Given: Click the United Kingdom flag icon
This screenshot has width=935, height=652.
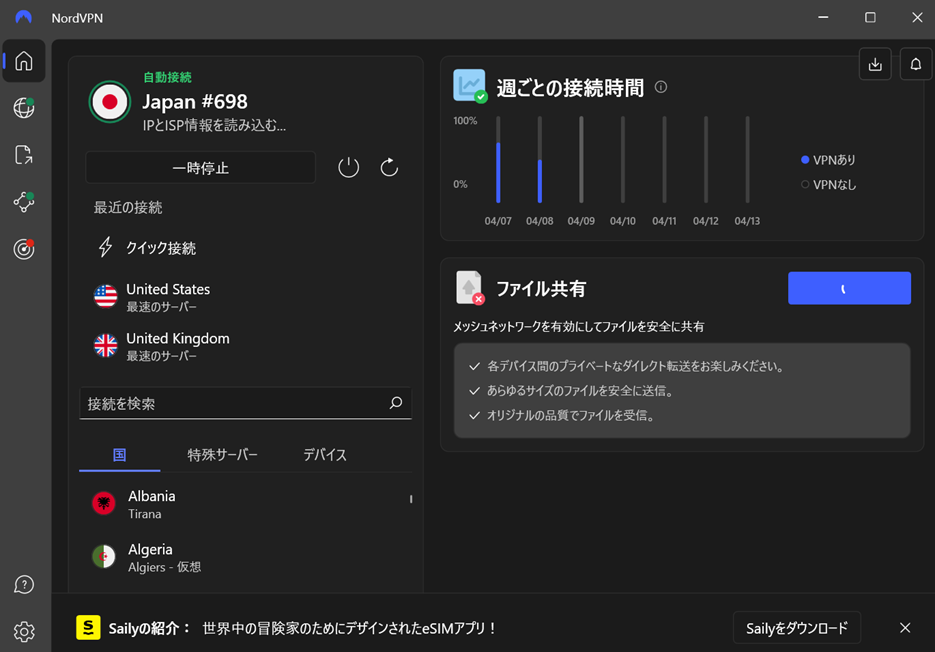Looking at the screenshot, I should click(x=106, y=345).
